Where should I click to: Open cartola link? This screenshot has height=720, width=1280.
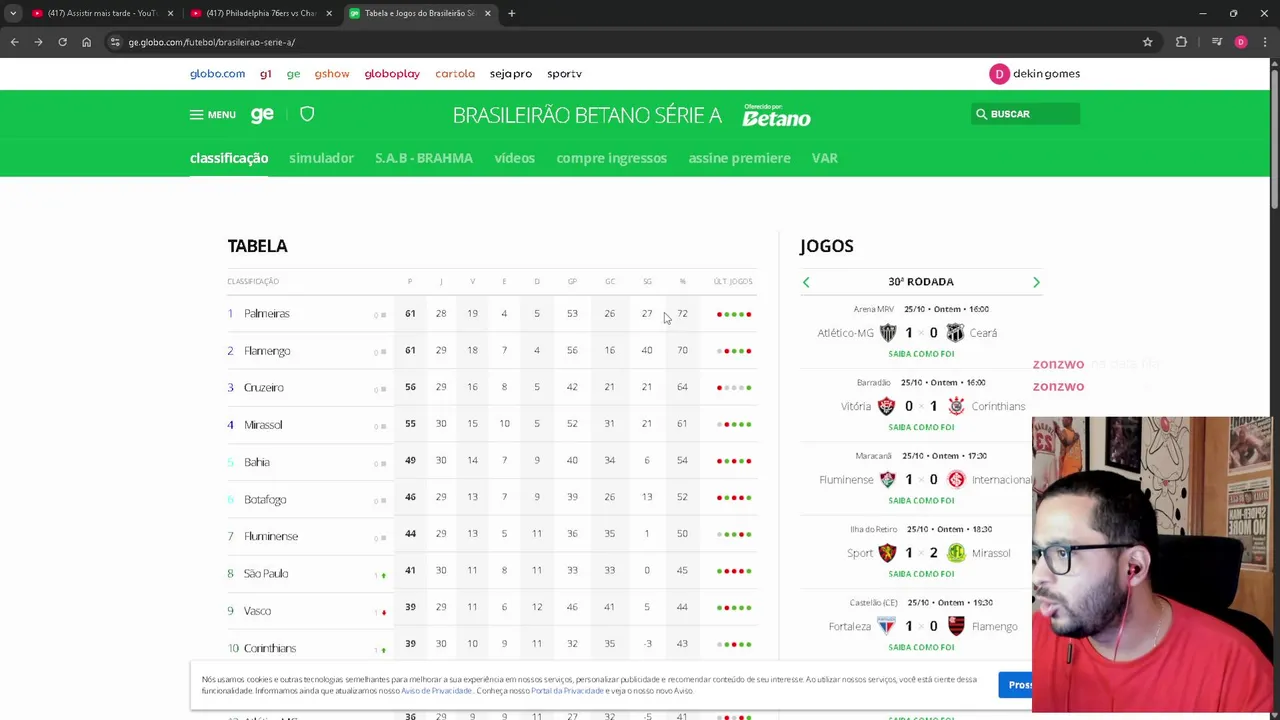coord(455,73)
